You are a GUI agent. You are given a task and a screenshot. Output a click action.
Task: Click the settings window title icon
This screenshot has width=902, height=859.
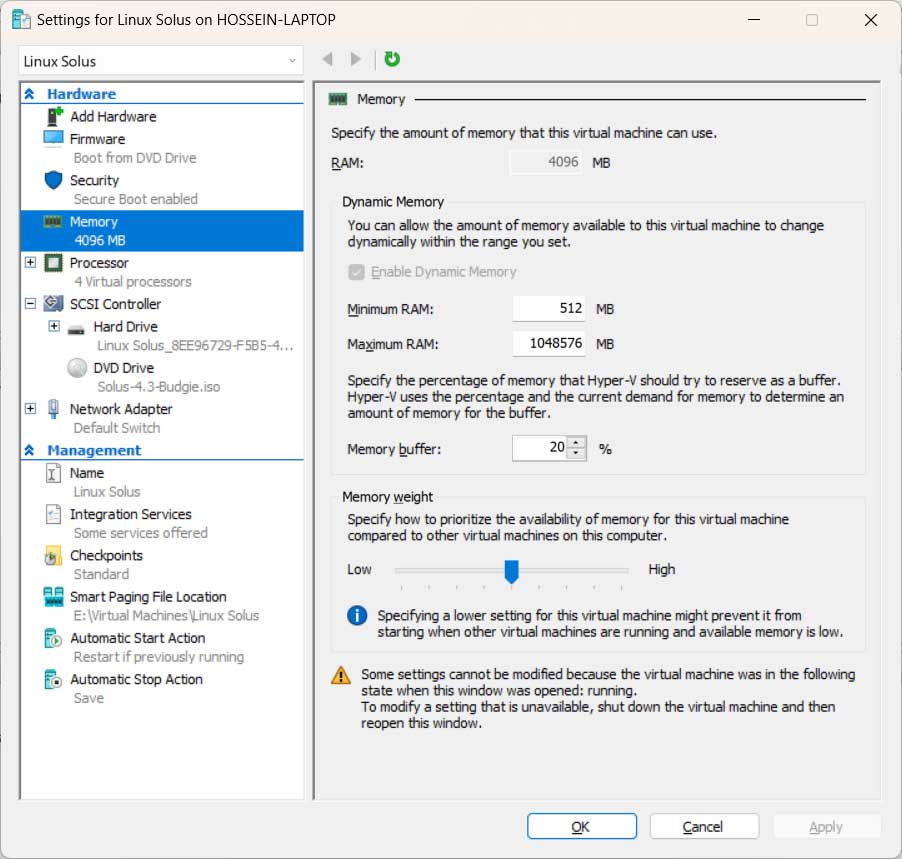(21, 20)
